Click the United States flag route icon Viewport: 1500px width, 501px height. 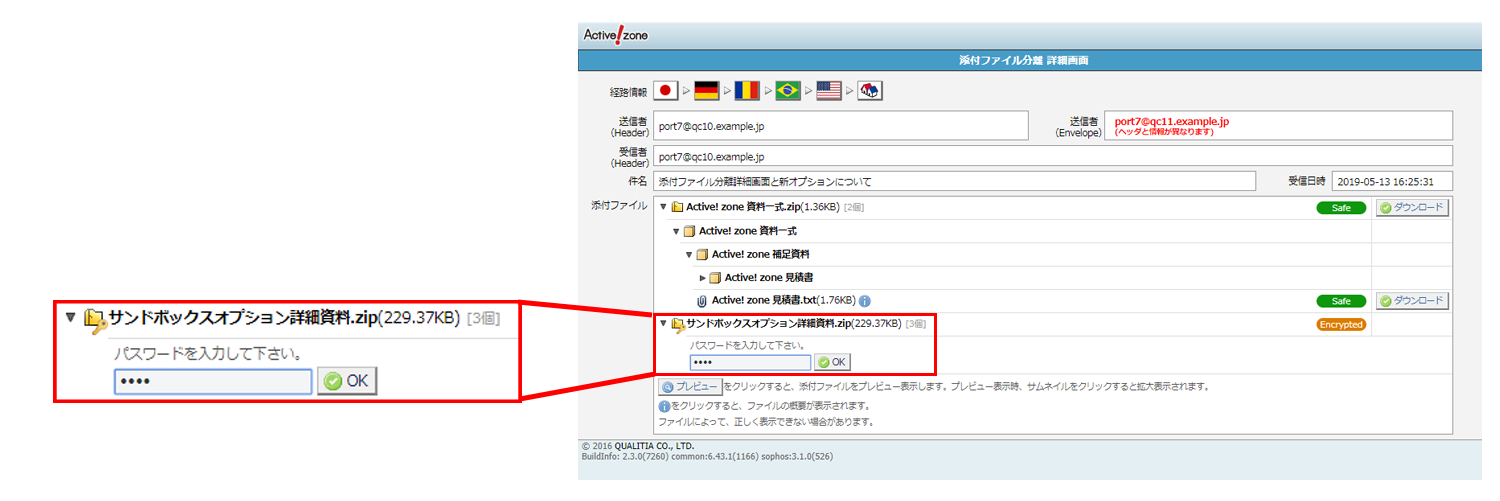(x=828, y=91)
